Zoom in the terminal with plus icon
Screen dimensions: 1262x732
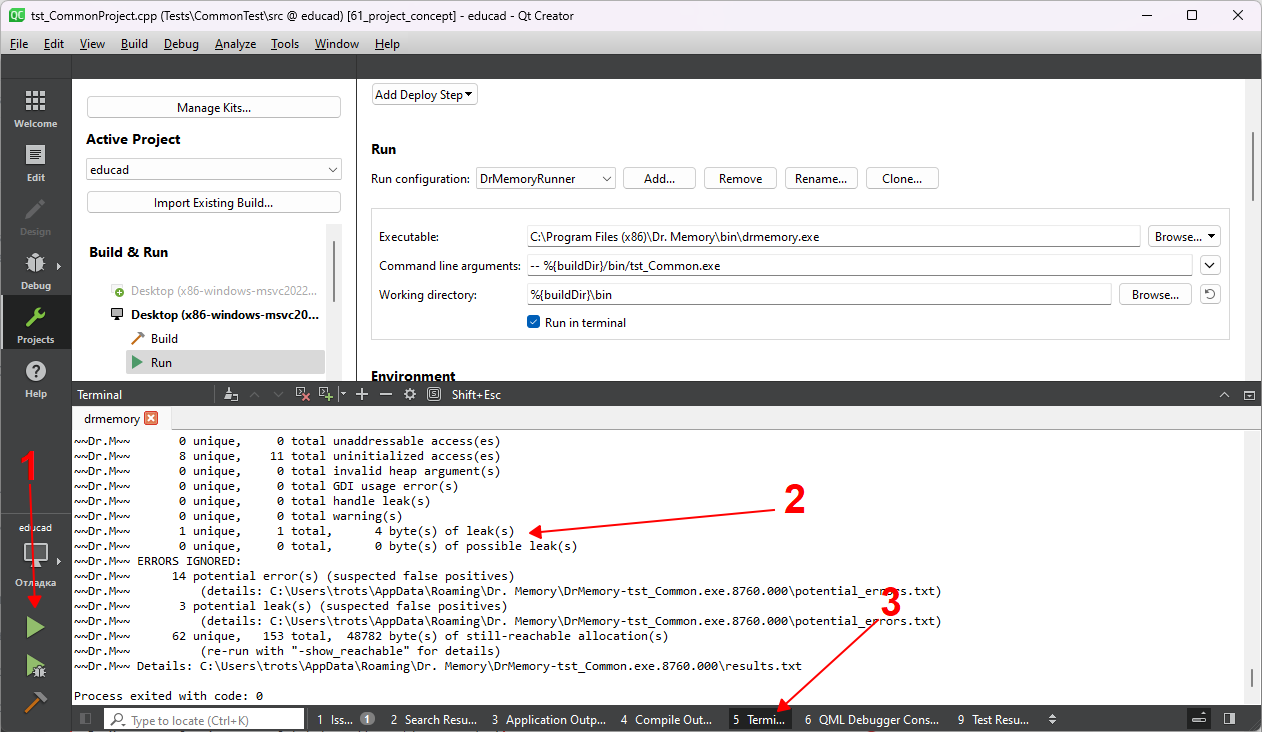click(x=362, y=395)
